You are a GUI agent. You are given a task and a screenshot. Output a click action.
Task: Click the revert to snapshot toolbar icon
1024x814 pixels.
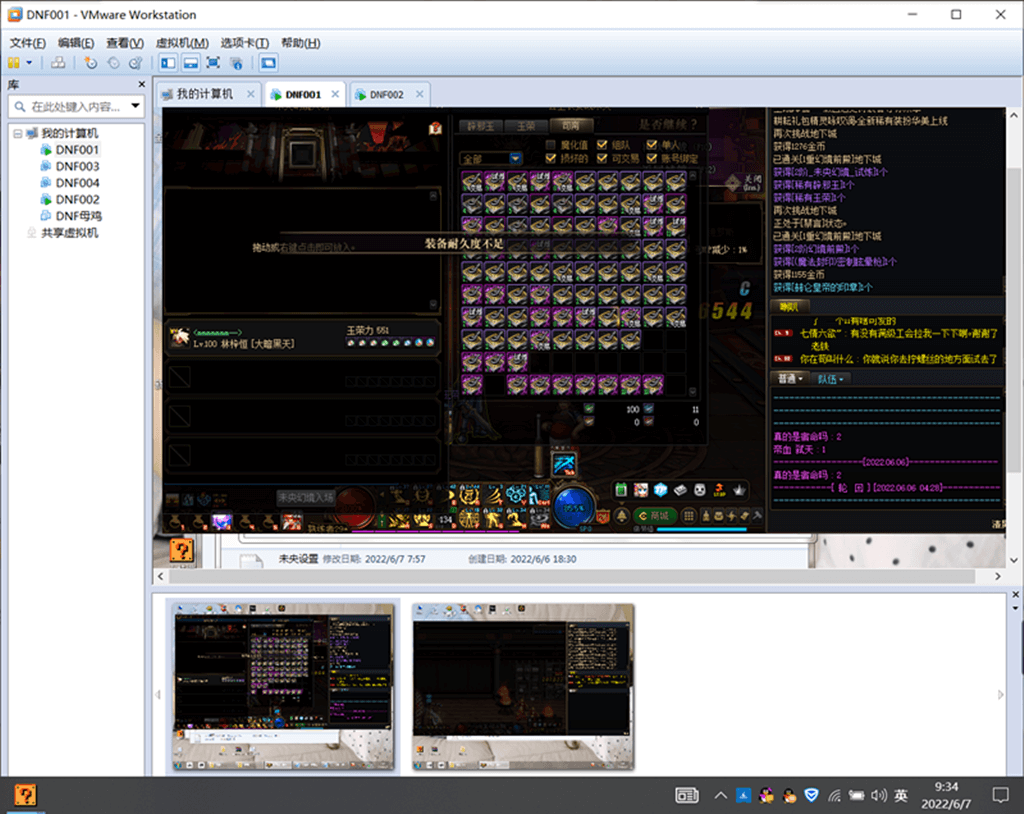(x=113, y=63)
